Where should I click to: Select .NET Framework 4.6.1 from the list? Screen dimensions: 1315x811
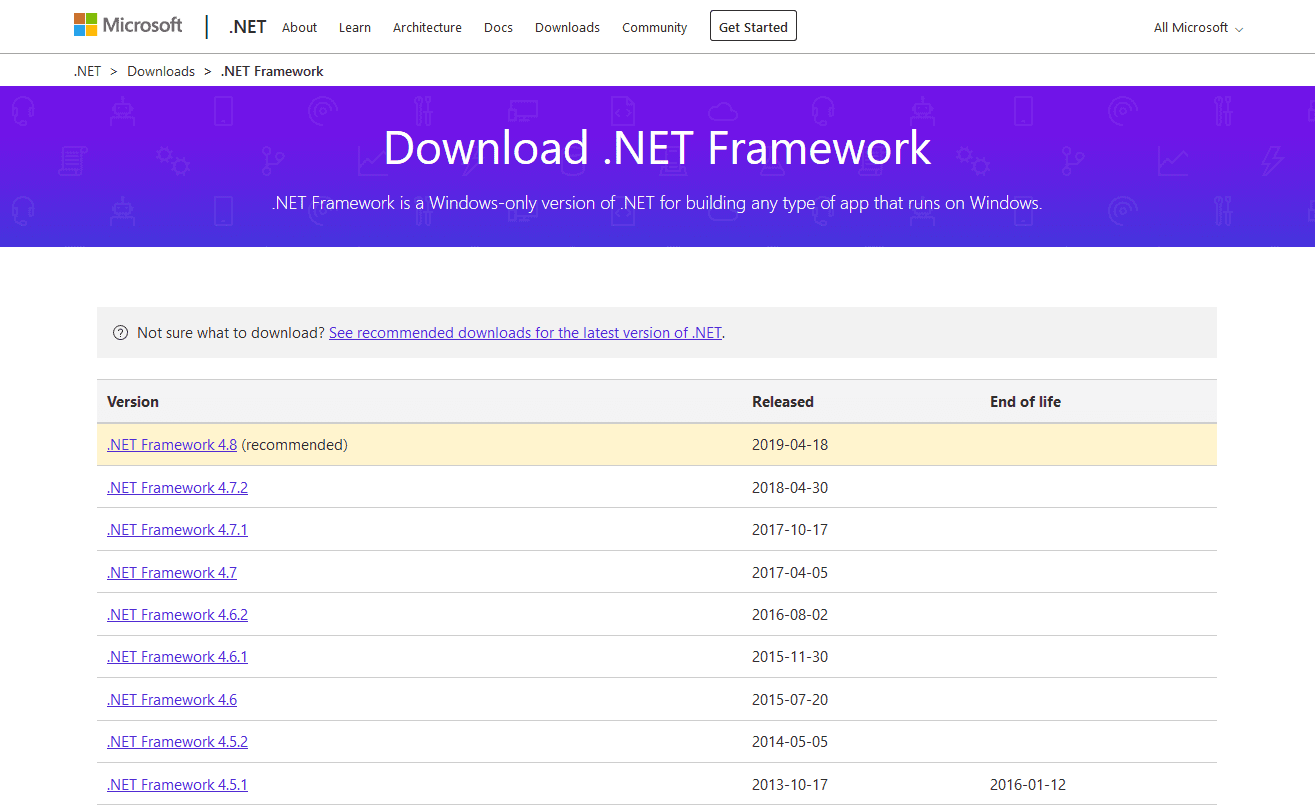tap(177, 656)
